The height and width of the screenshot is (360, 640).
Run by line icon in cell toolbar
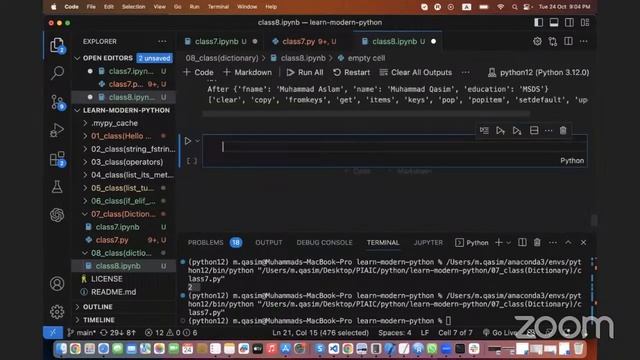pos(484,131)
